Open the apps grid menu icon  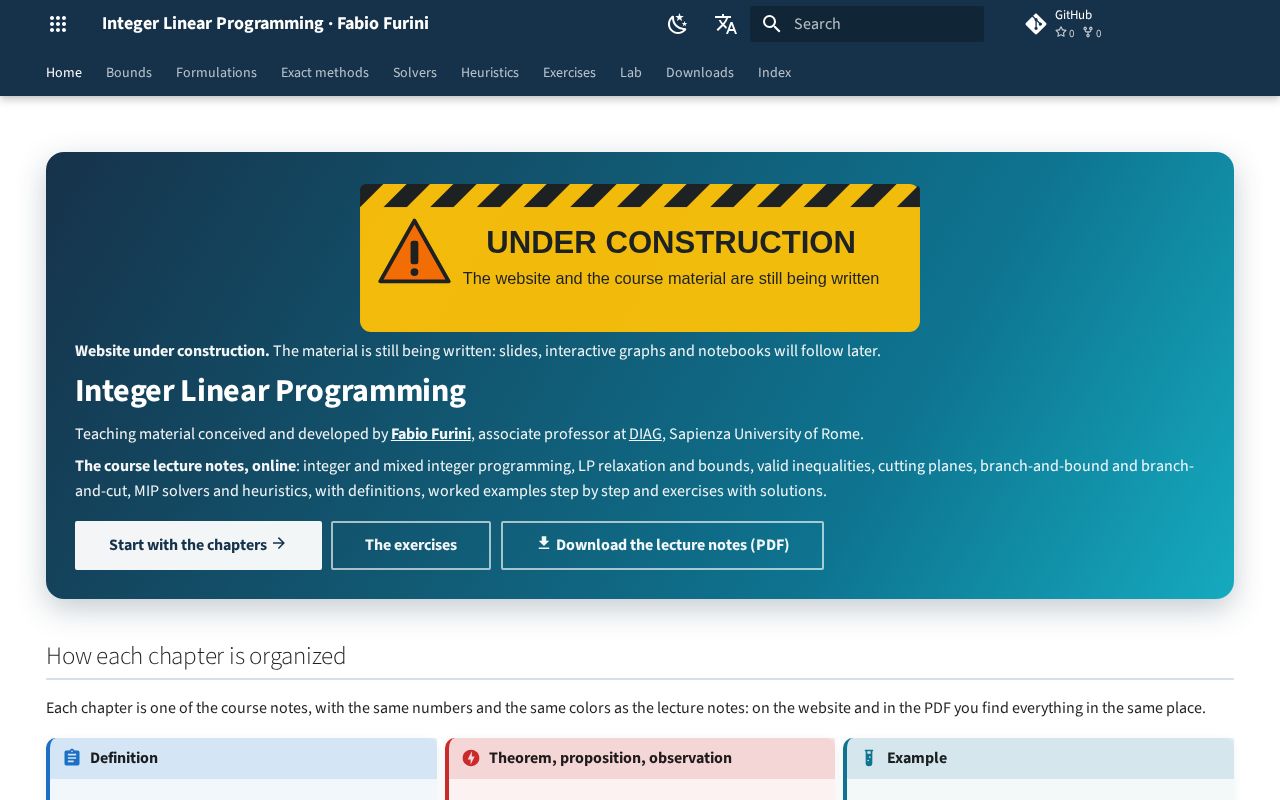click(58, 24)
